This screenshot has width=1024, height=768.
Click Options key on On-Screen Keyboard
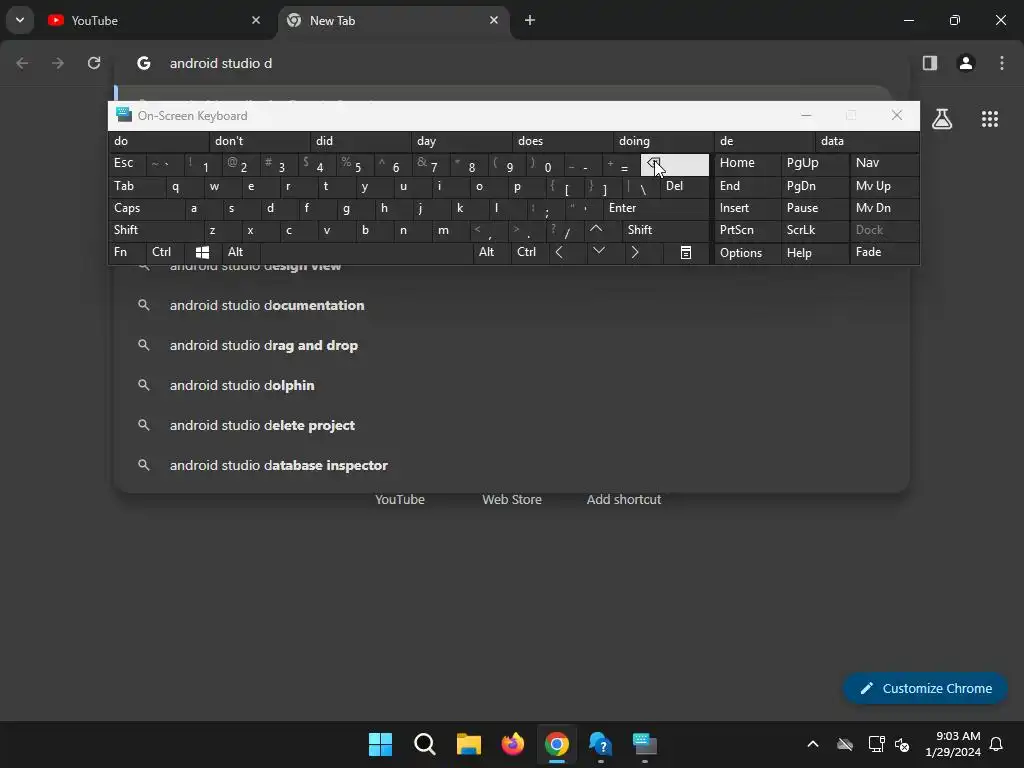click(747, 253)
